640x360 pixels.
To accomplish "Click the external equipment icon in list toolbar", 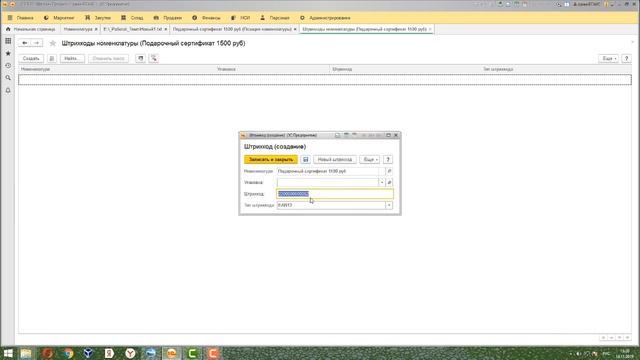I will coord(140,58).
